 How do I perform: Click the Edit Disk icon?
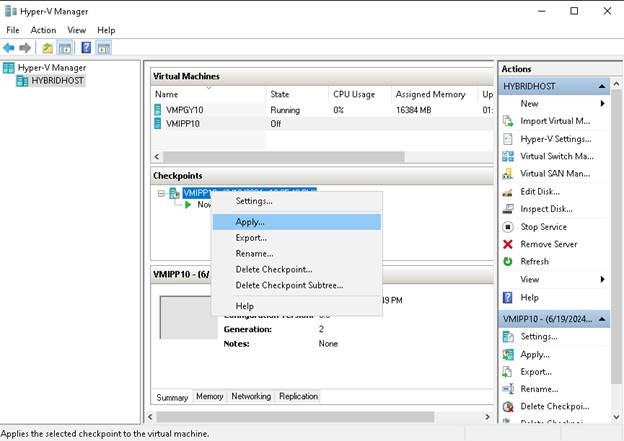point(508,192)
